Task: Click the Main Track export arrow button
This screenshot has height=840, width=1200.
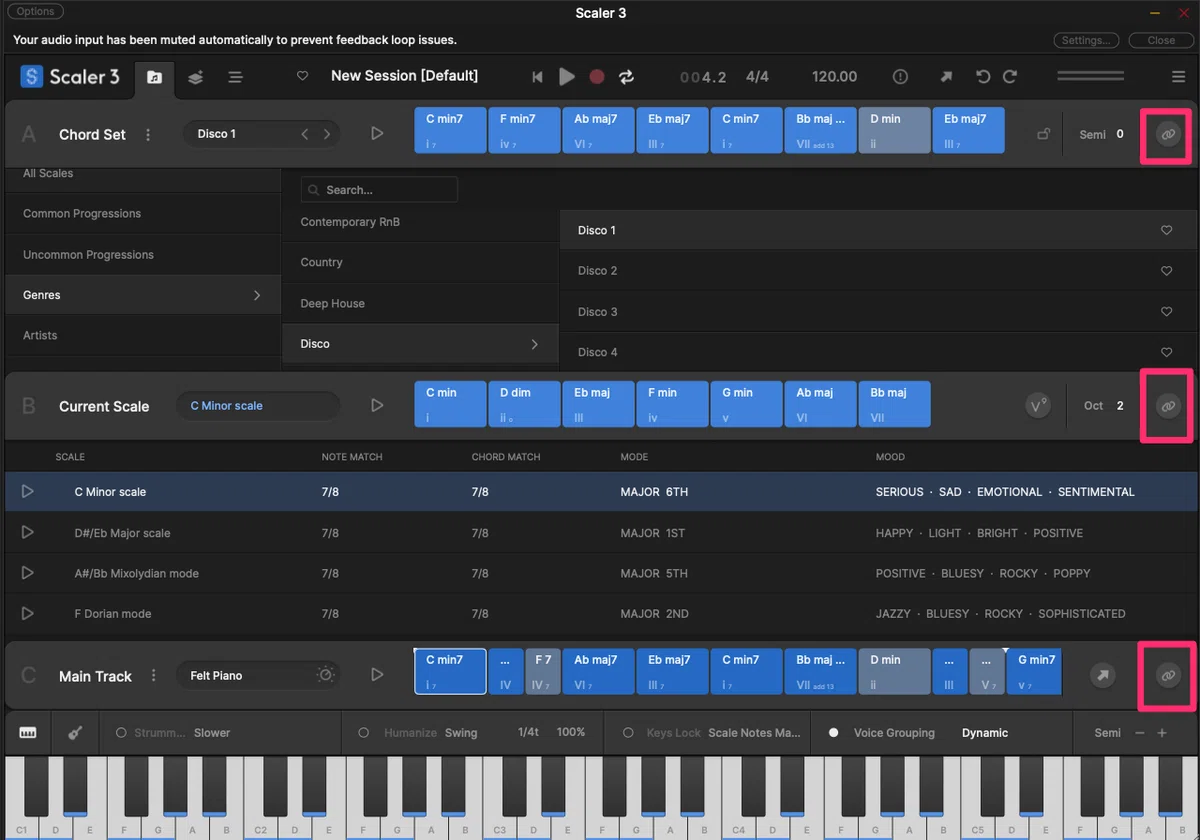Action: coord(1102,676)
